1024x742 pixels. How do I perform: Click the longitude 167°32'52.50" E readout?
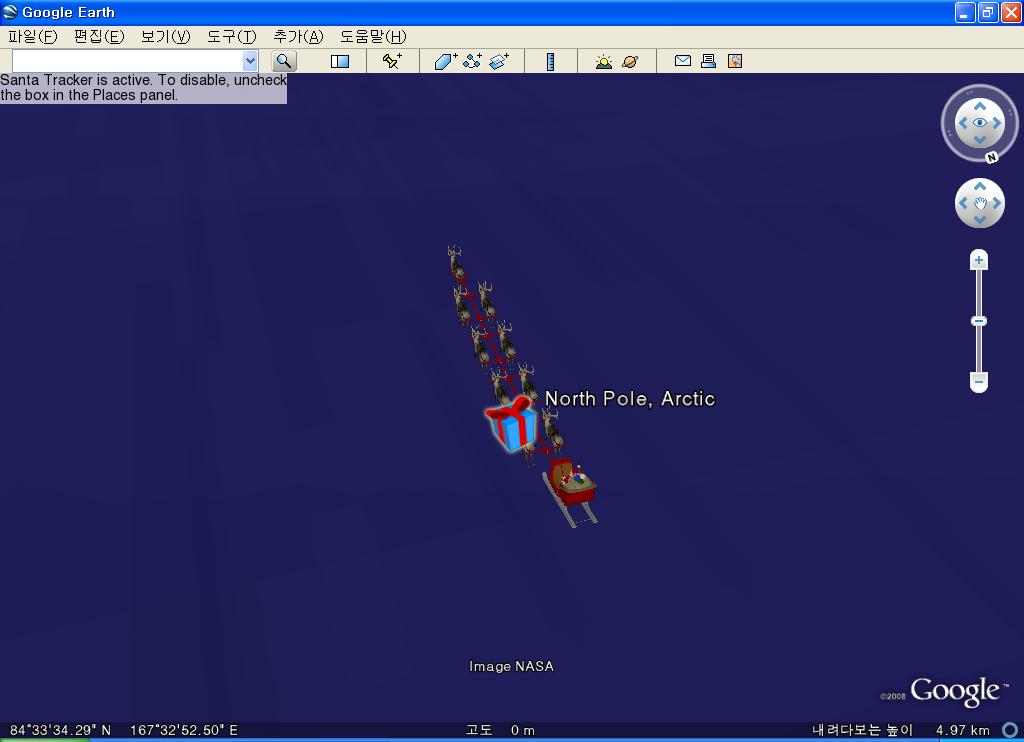click(x=184, y=730)
